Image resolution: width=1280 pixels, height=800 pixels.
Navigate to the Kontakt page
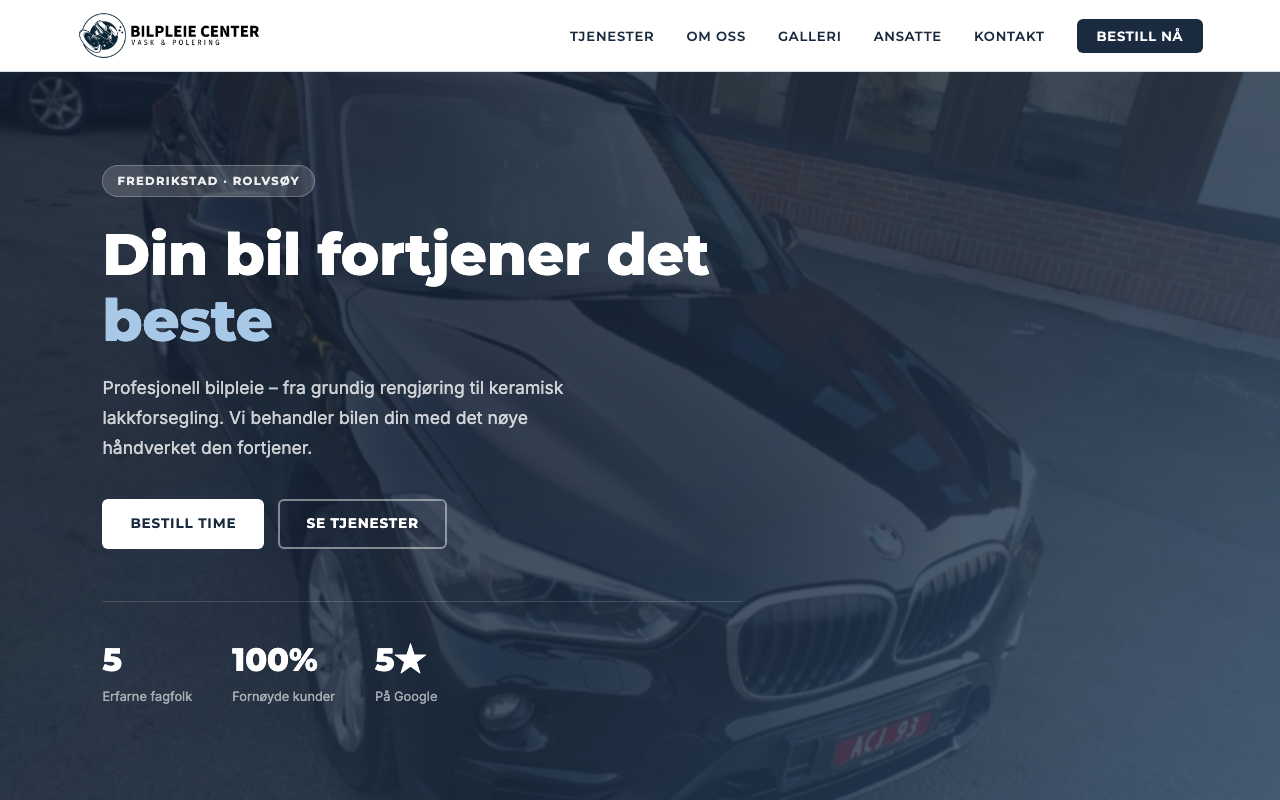[x=1009, y=36]
